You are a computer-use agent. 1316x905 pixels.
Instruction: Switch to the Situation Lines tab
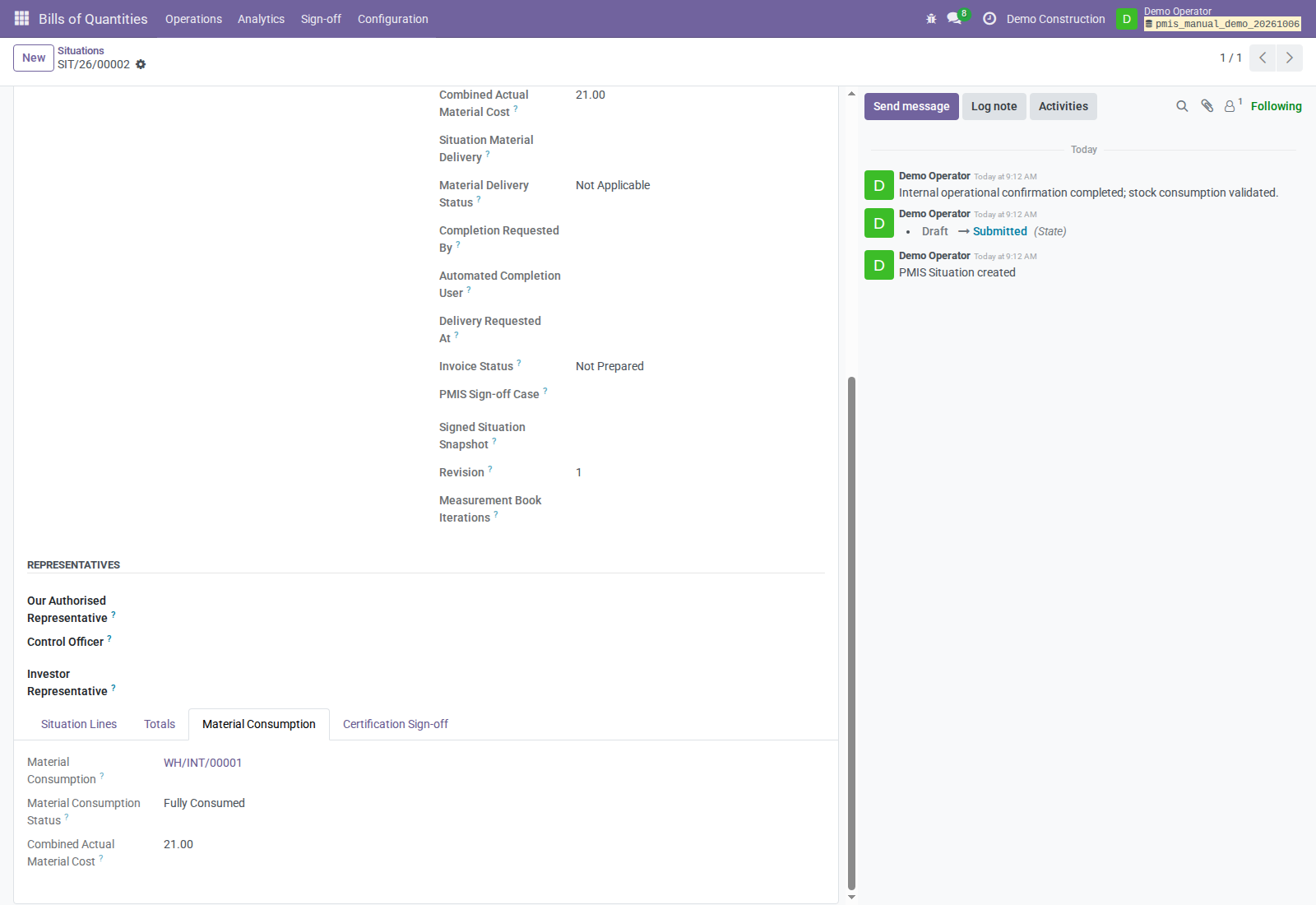pos(79,724)
